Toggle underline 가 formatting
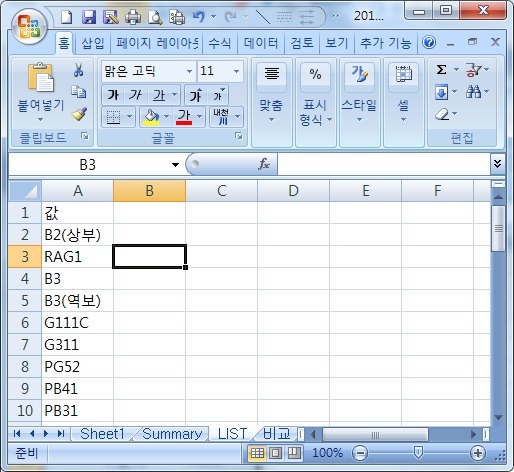 [x=159, y=95]
